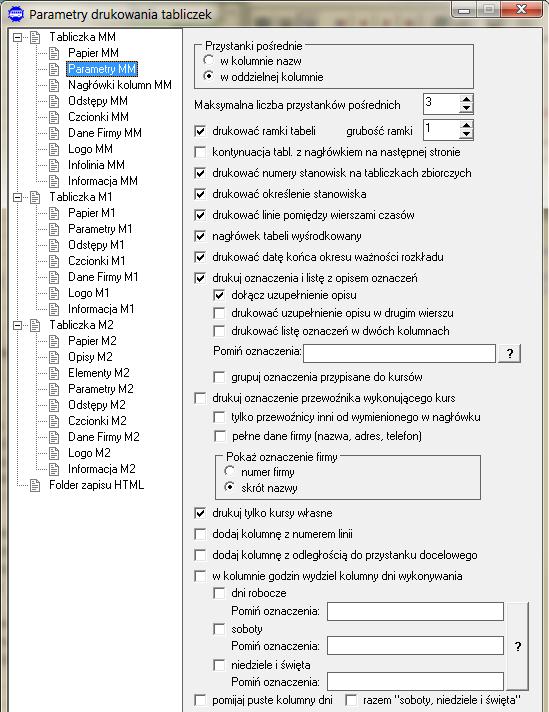Click the page icon beside Dane Firmy M1

[54, 277]
